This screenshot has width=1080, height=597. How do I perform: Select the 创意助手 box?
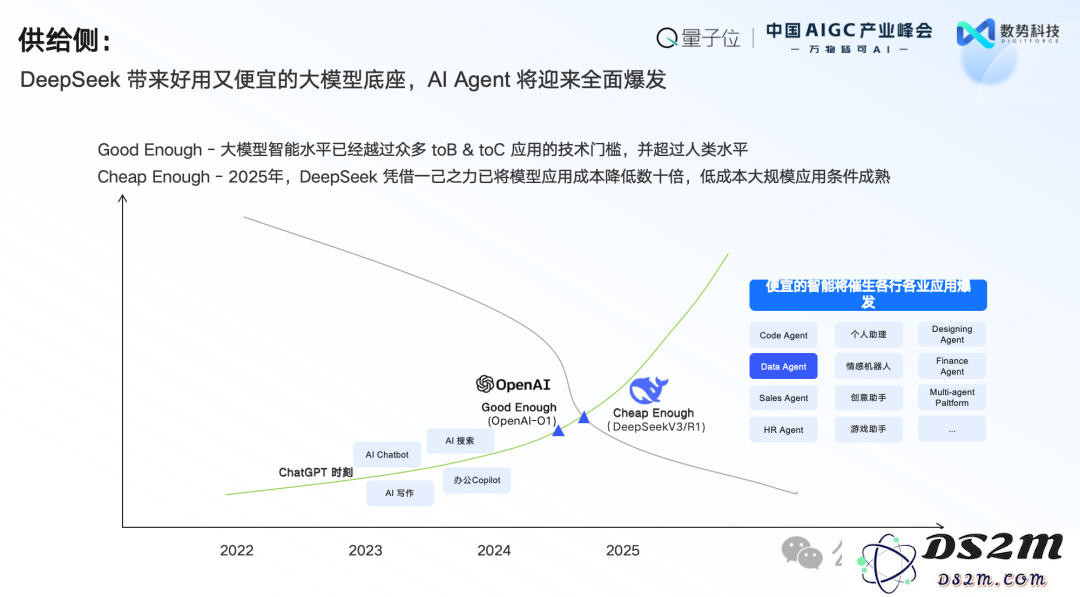869,397
